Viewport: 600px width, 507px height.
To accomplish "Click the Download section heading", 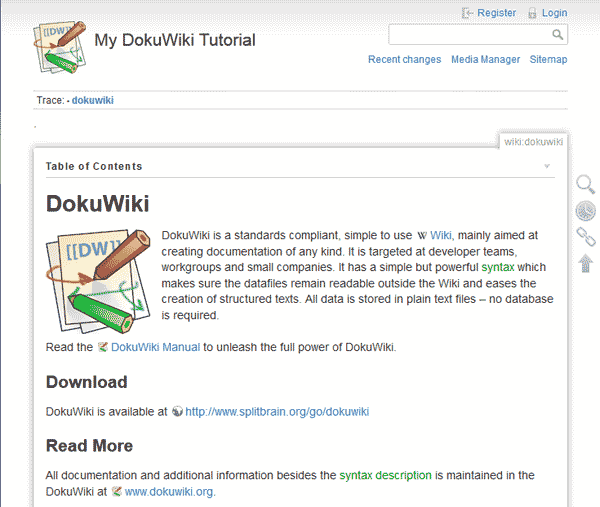I will click(x=87, y=382).
